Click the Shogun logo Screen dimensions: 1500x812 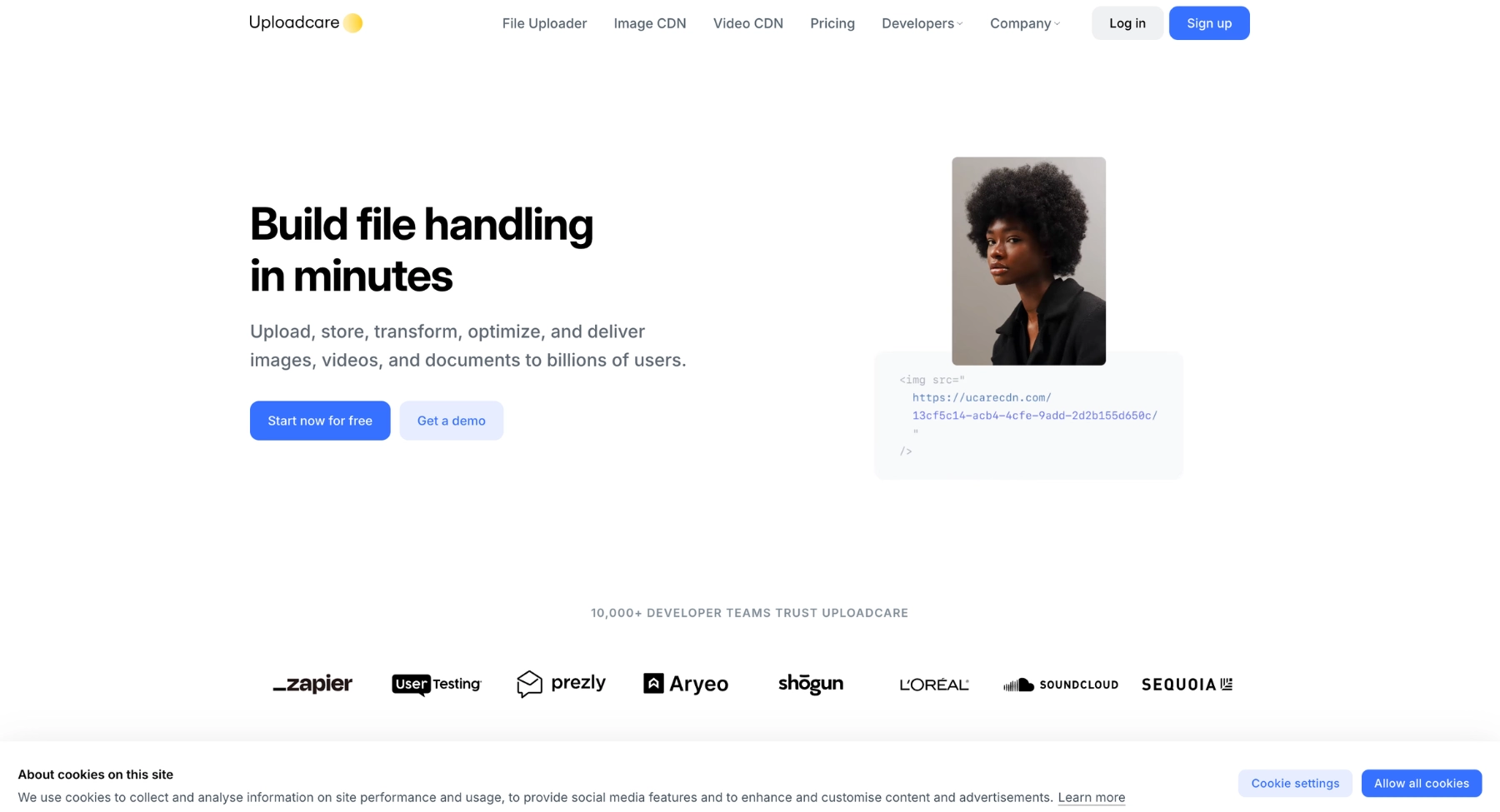click(811, 684)
